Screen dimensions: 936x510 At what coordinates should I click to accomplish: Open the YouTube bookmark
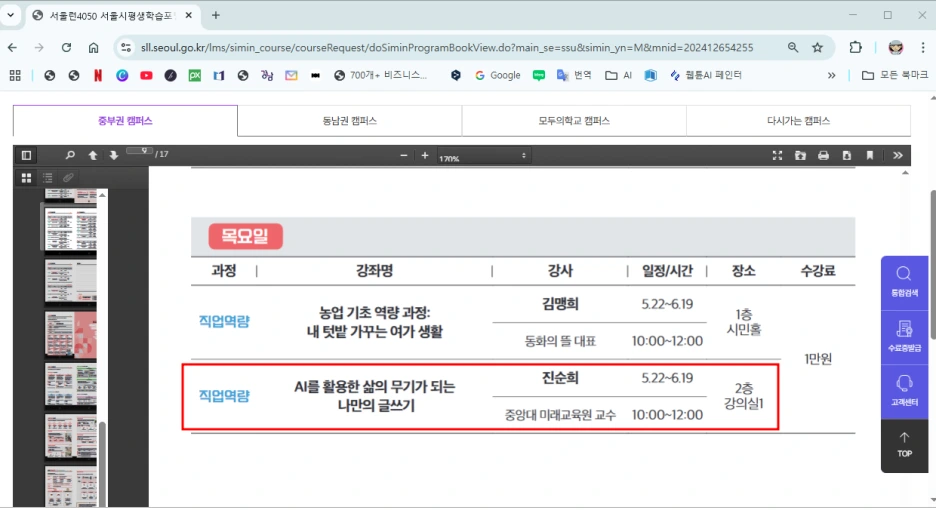click(146, 75)
